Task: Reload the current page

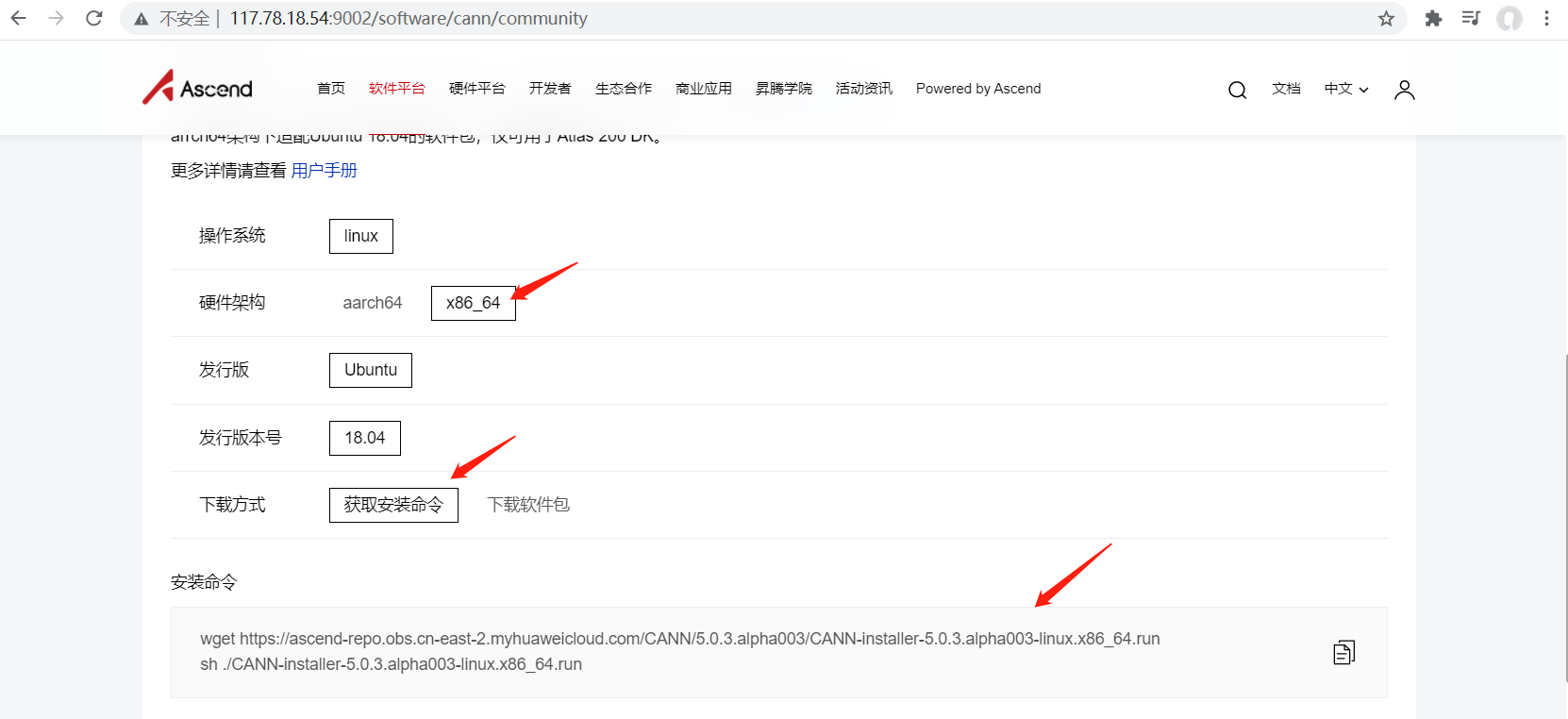Action: pos(94,18)
